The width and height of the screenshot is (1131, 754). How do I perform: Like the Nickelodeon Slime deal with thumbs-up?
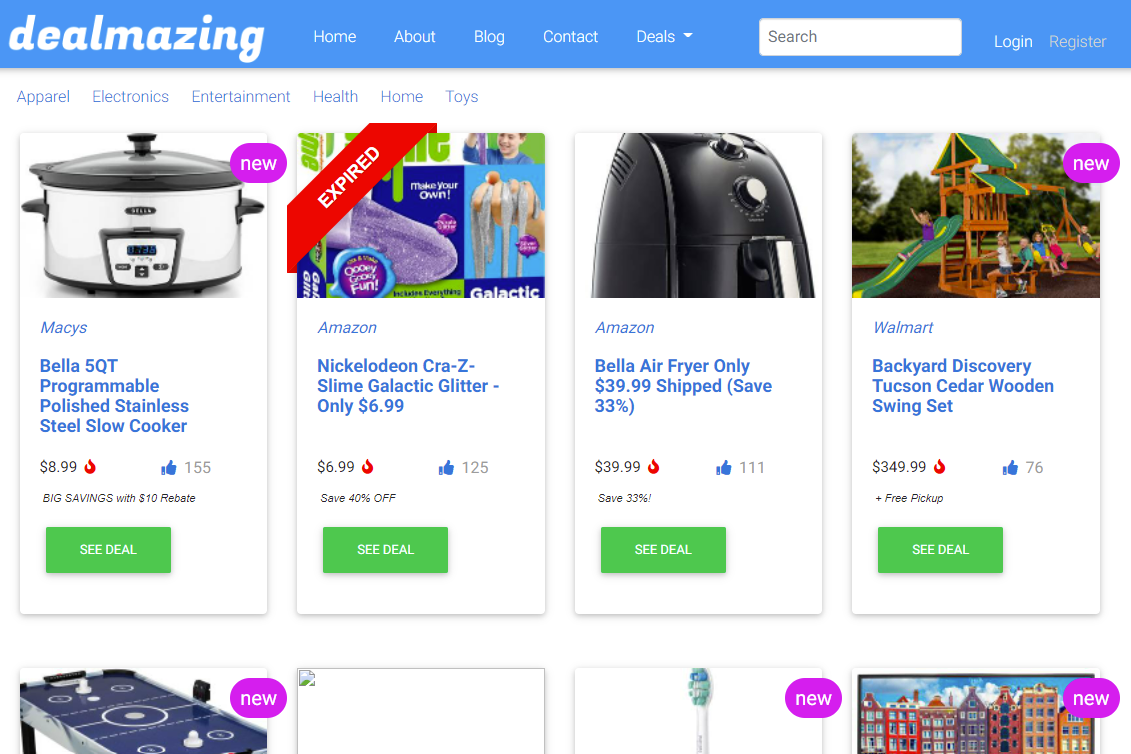pyautogui.click(x=446, y=468)
